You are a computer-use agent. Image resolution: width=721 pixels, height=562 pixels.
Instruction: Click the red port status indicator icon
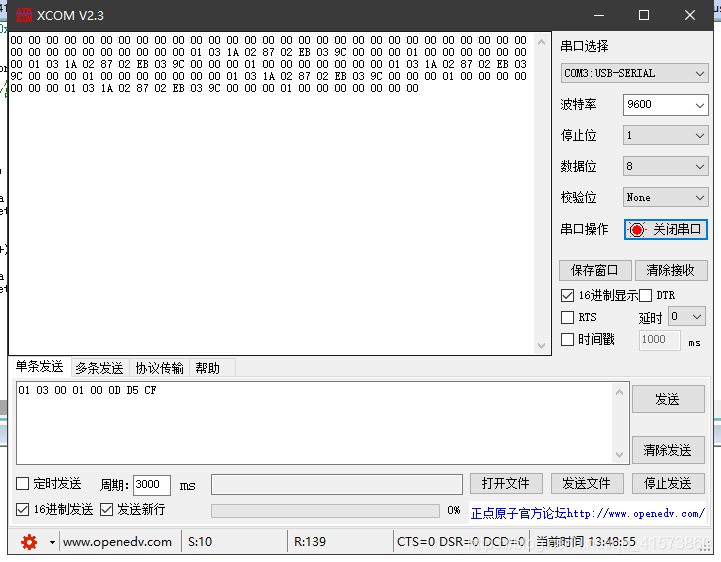[637, 229]
